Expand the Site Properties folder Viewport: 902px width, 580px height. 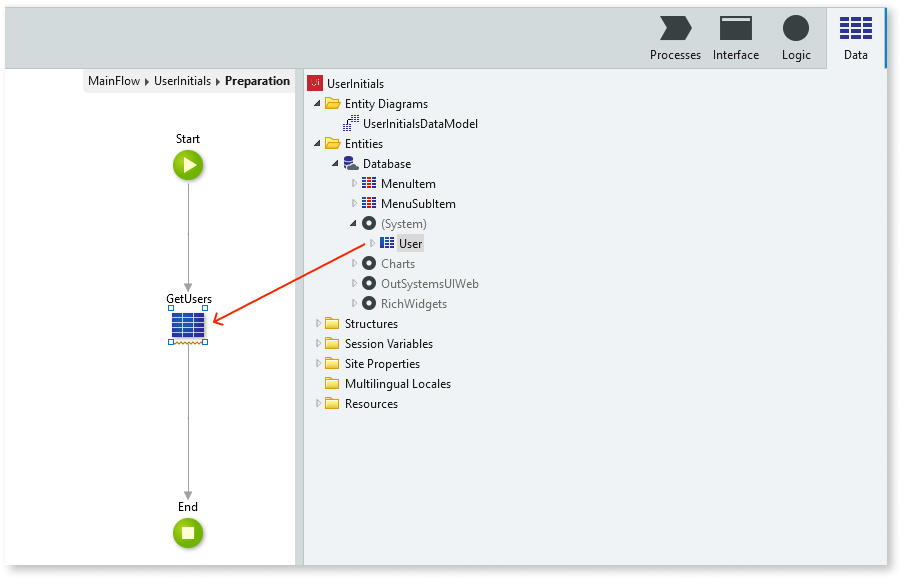point(318,364)
